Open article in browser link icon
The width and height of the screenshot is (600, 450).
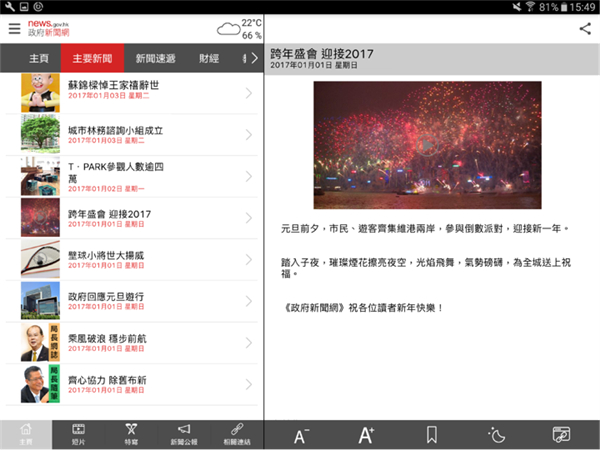coord(561,435)
